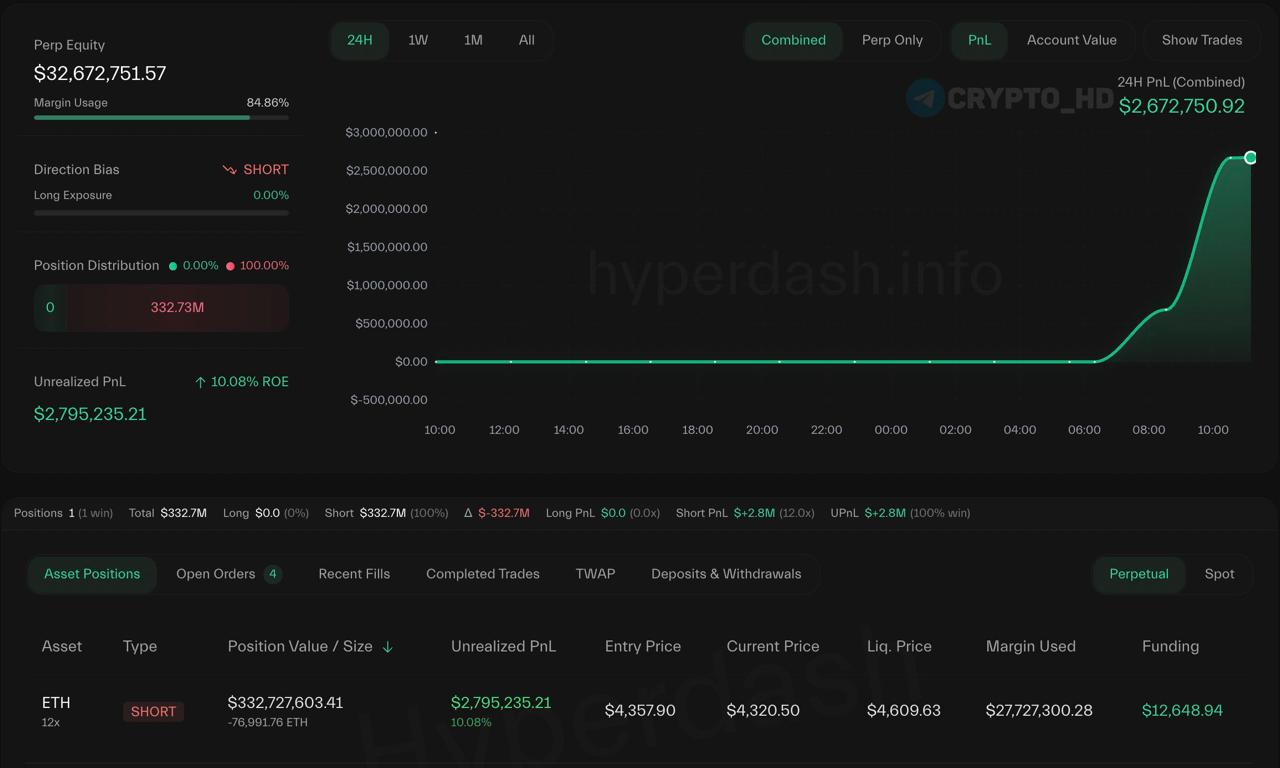
Task: Toggle chart to Account Value
Action: 1071,40
